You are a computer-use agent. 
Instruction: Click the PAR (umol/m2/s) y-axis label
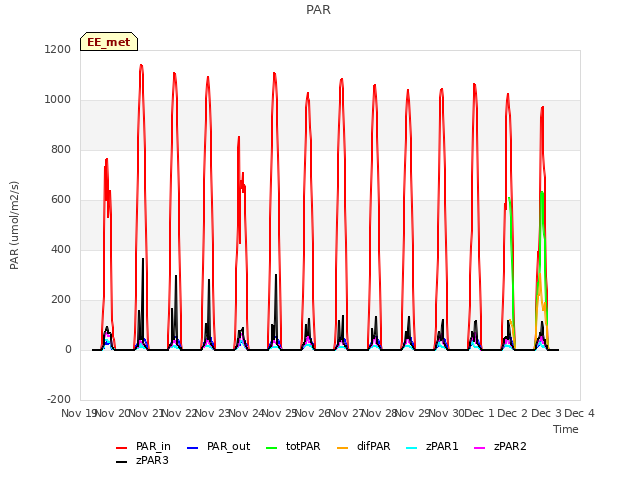click(x=14, y=225)
